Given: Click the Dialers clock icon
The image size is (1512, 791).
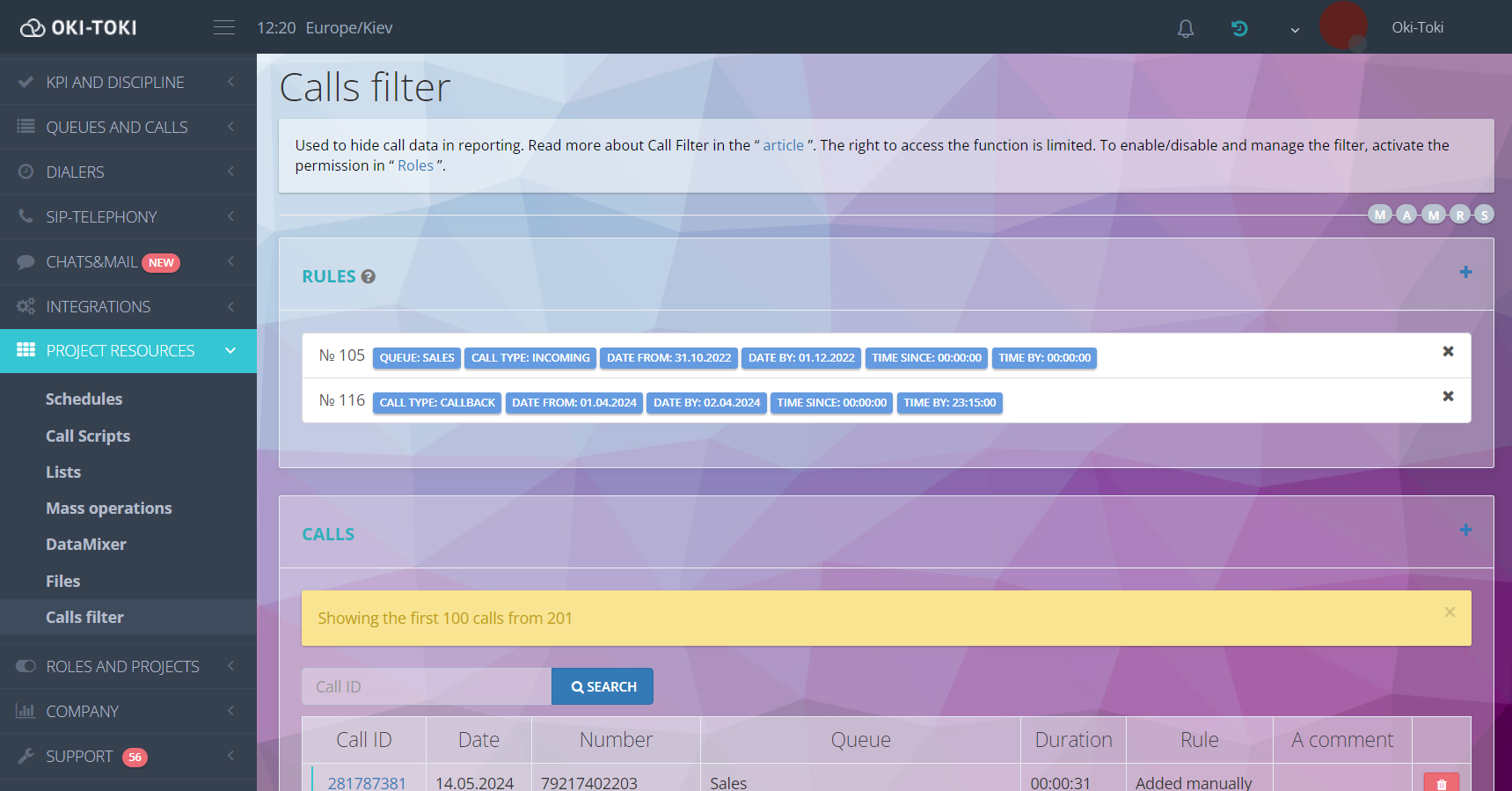Looking at the screenshot, I should [x=26, y=172].
